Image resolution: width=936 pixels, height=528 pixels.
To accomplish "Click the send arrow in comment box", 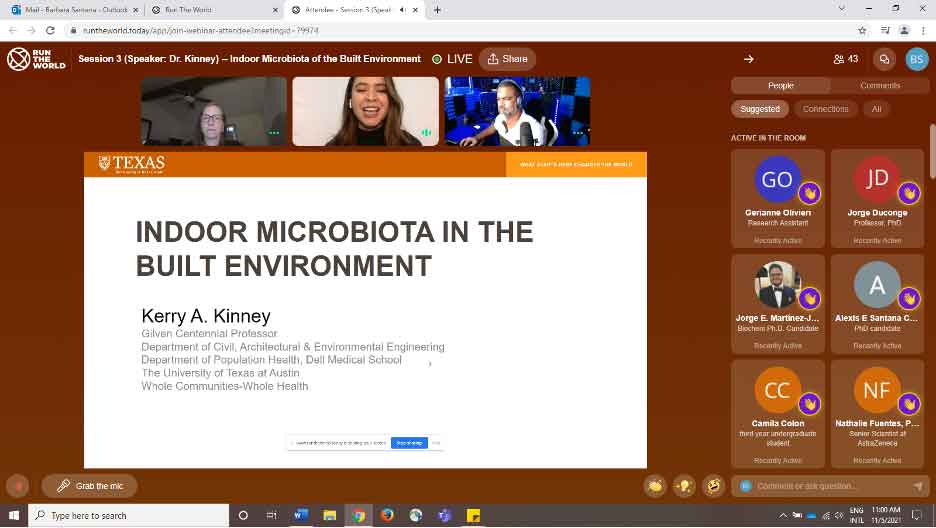I will (918, 486).
